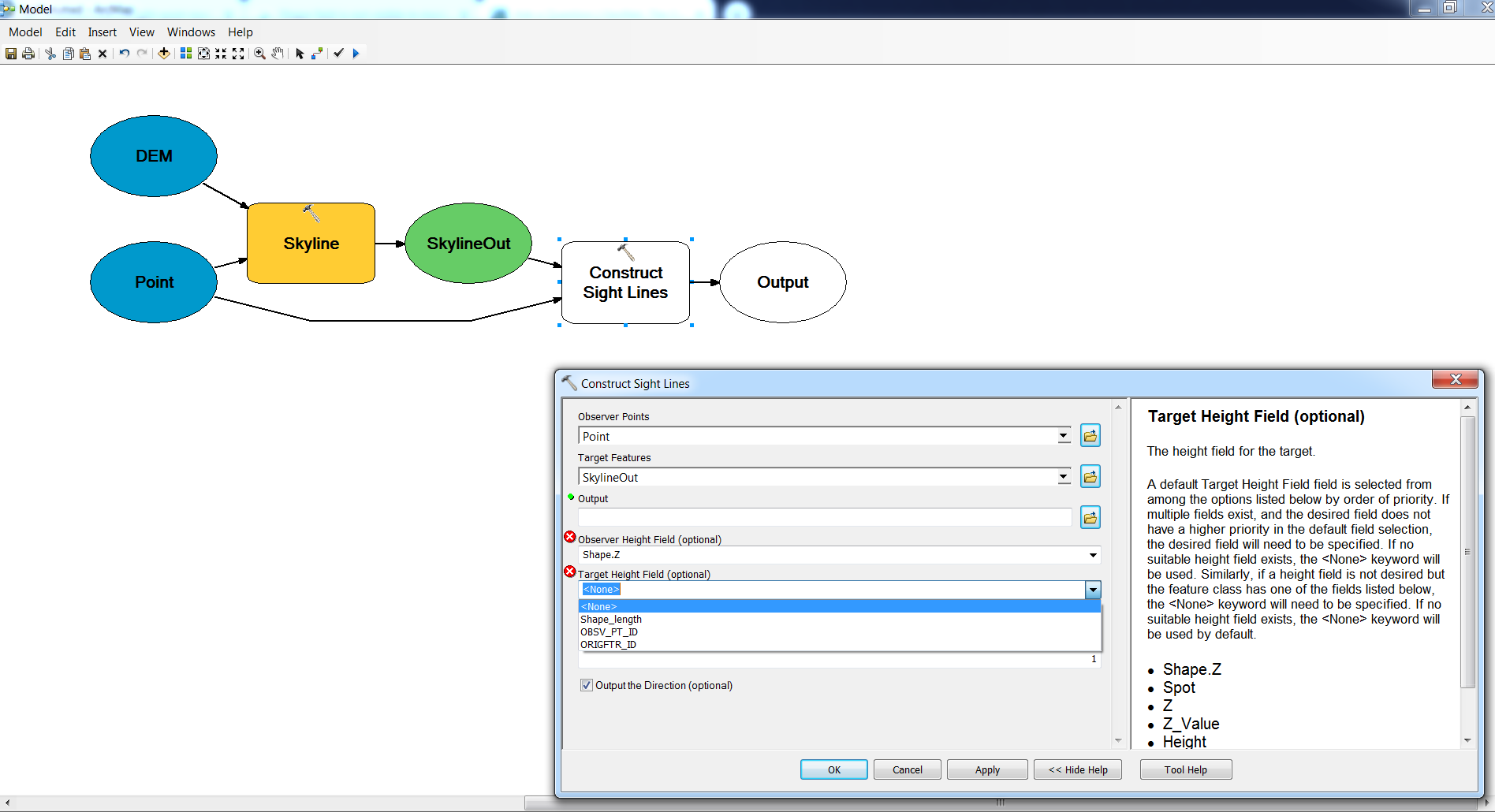Select the Pan hand tool
The image size is (1495, 812).
pos(278,54)
